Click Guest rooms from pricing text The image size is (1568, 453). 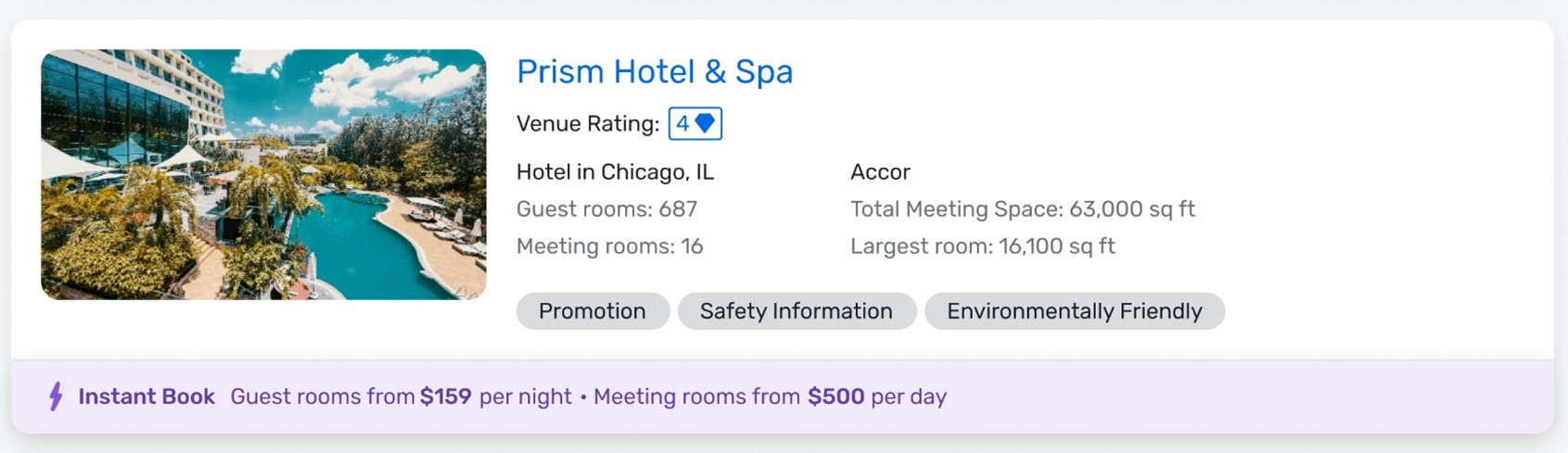click(323, 396)
